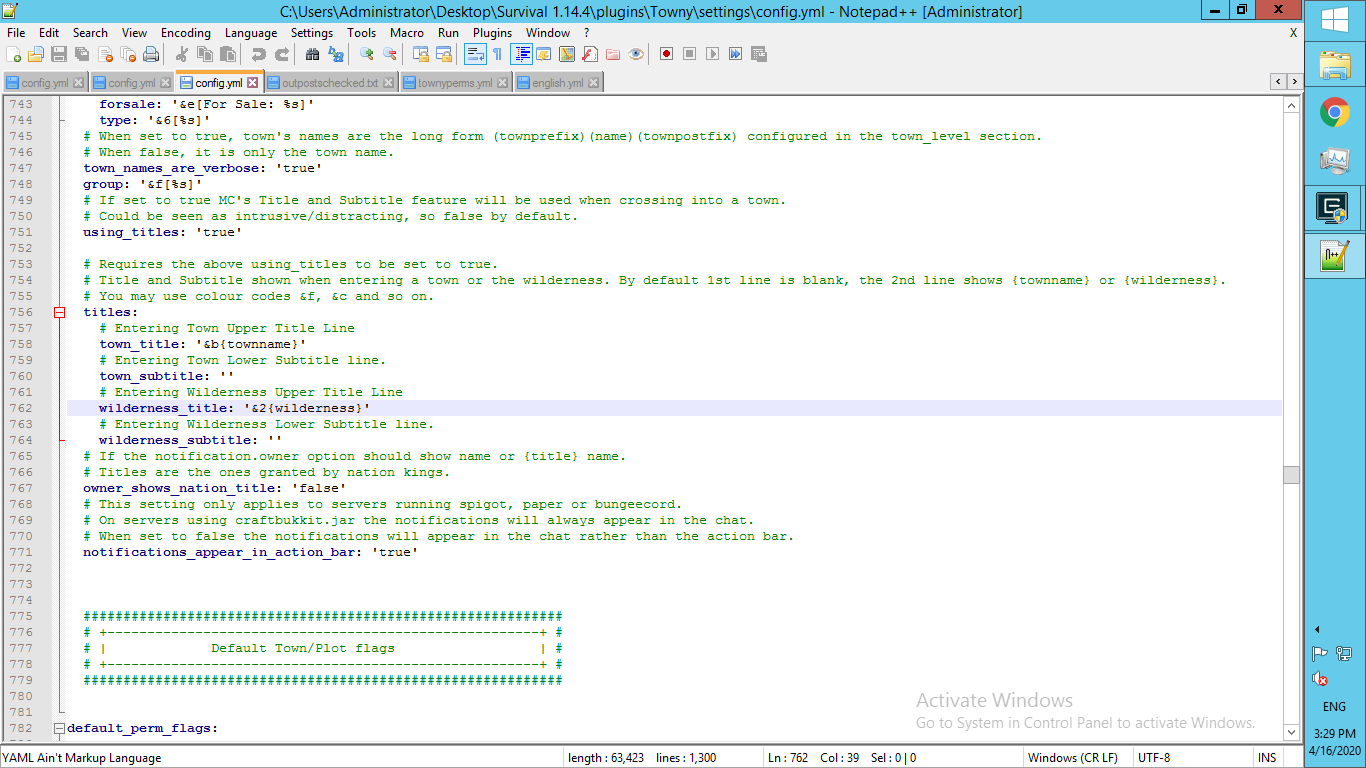Click the down arrow of vertical scrollbar
Image resolution: width=1366 pixels, height=768 pixels.
(1292, 734)
